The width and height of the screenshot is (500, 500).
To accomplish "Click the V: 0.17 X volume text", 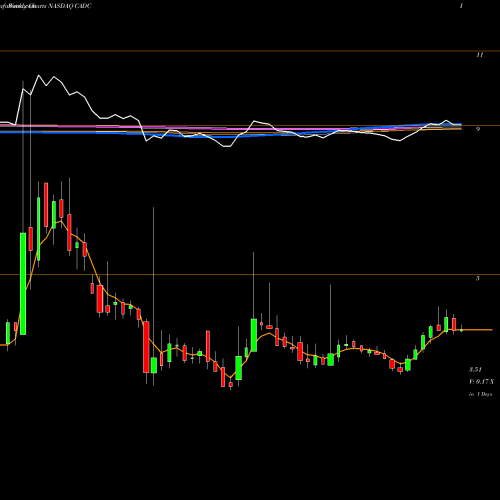I will click(x=481, y=382).
